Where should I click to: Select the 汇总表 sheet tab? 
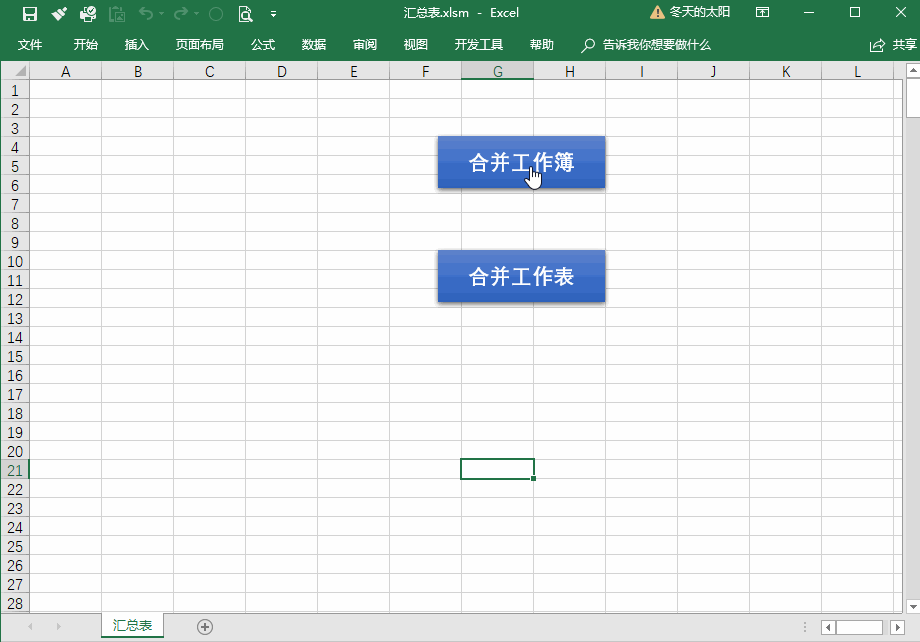[x=133, y=626]
